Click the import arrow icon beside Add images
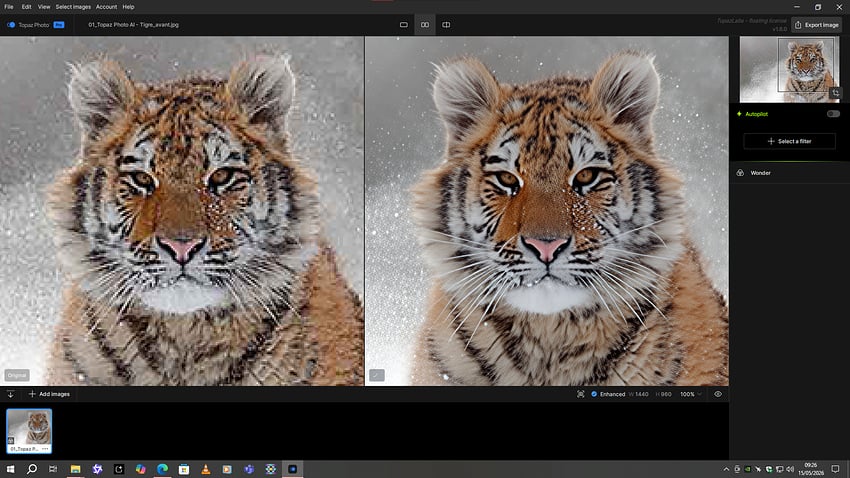850x478 pixels. tap(10, 394)
